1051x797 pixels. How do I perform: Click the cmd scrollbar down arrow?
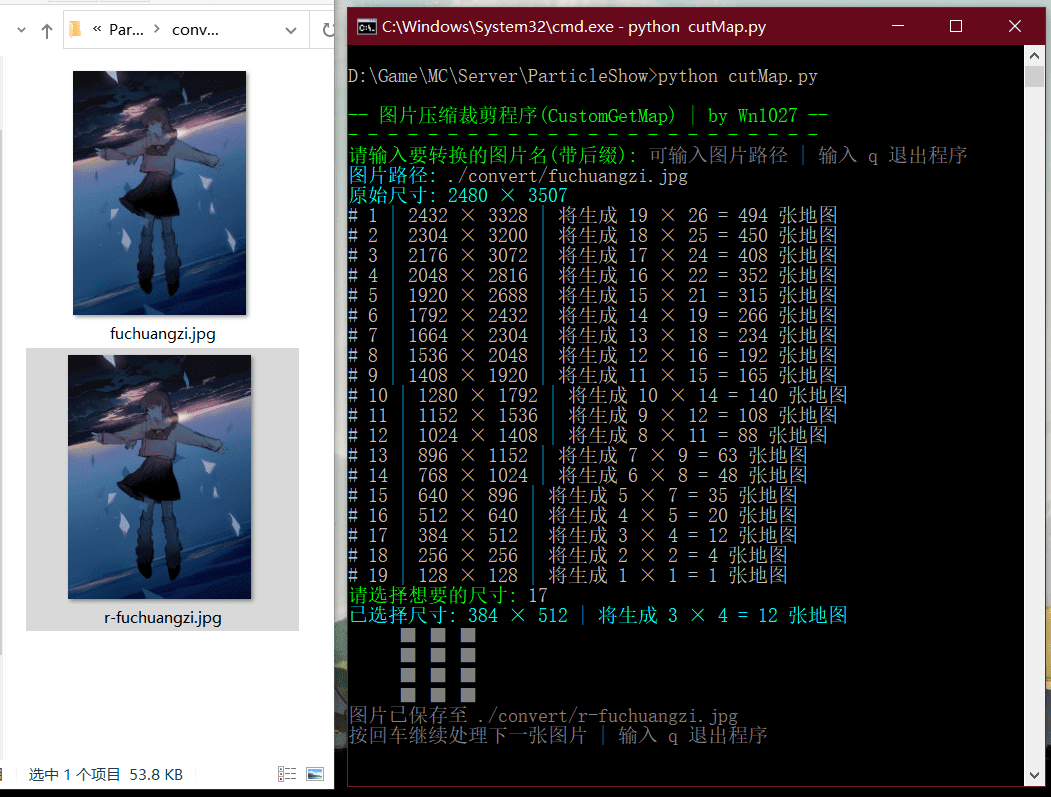1034,775
